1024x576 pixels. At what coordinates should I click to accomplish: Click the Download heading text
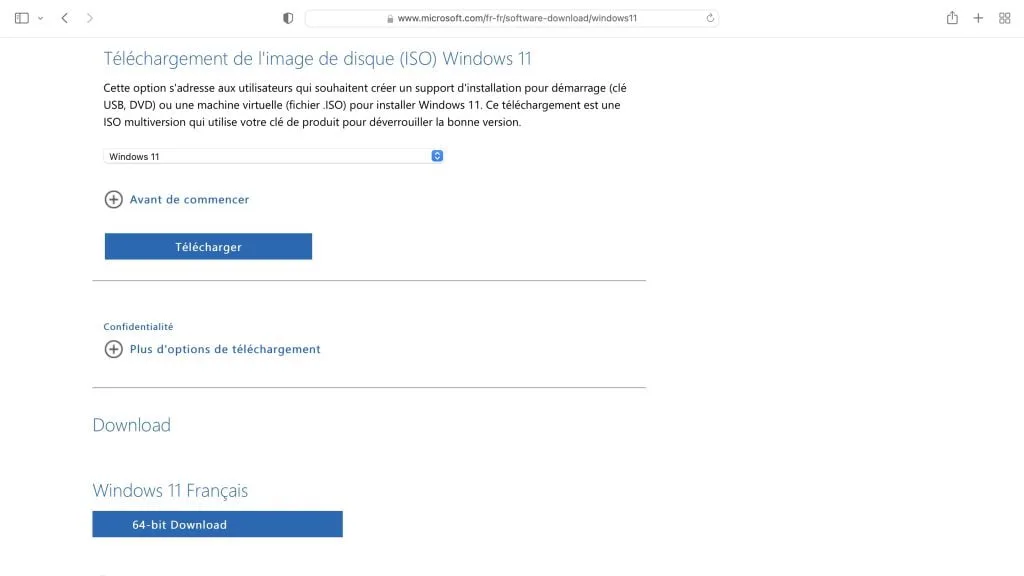131,425
